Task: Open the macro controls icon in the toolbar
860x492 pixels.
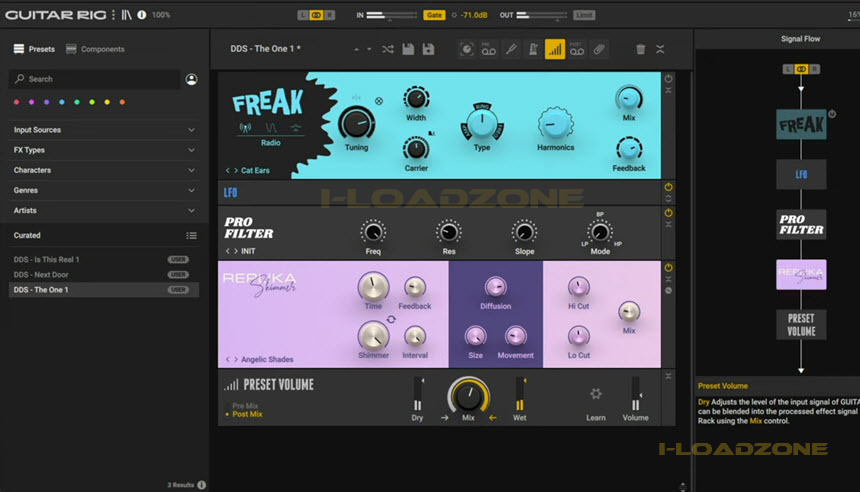Action: [466, 49]
